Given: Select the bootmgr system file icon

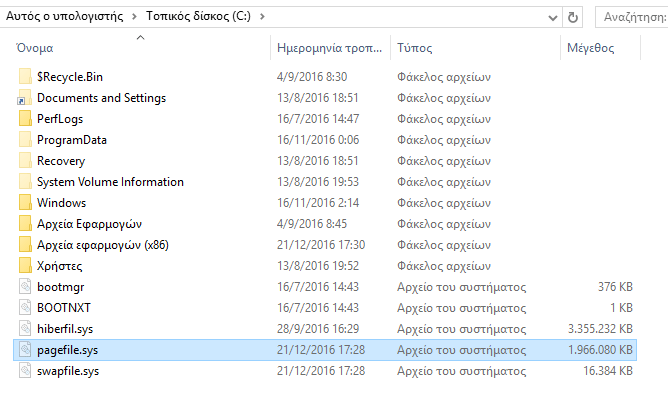Looking at the screenshot, I should click(x=25, y=286).
